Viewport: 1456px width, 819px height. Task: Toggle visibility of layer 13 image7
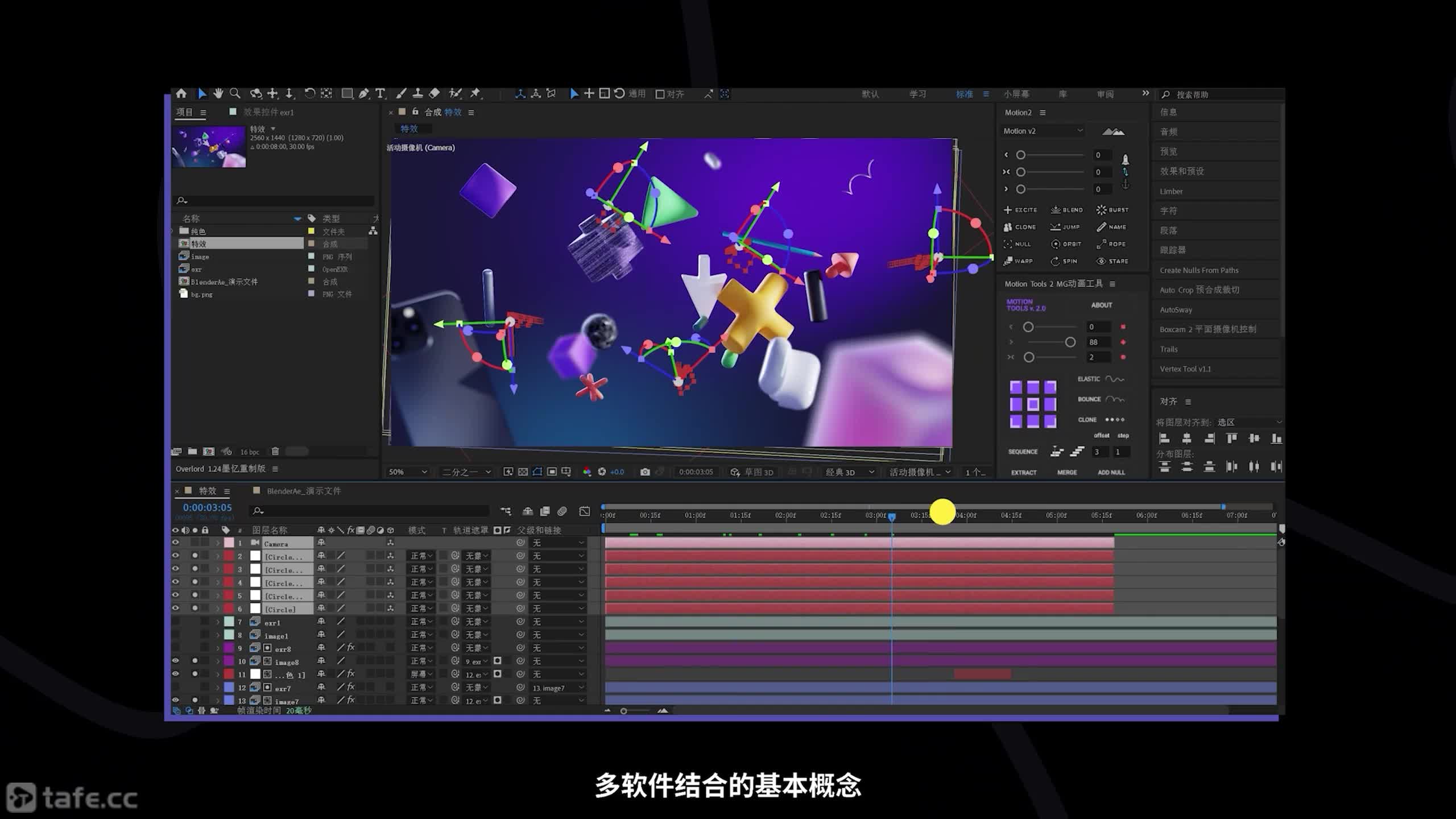click(x=175, y=700)
